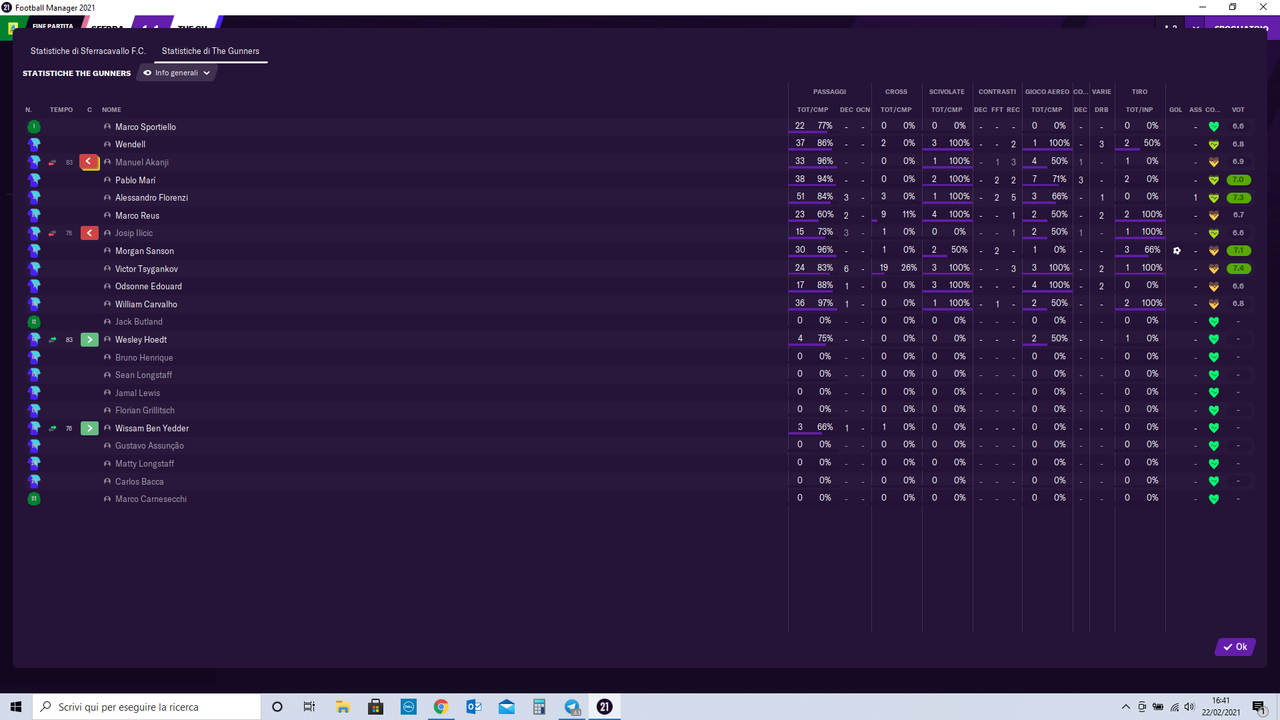This screenshot has height=720, width=1280.
Task: Click the red substituted-off arrow for Josip Ilicic
Action: pos(89,233)
